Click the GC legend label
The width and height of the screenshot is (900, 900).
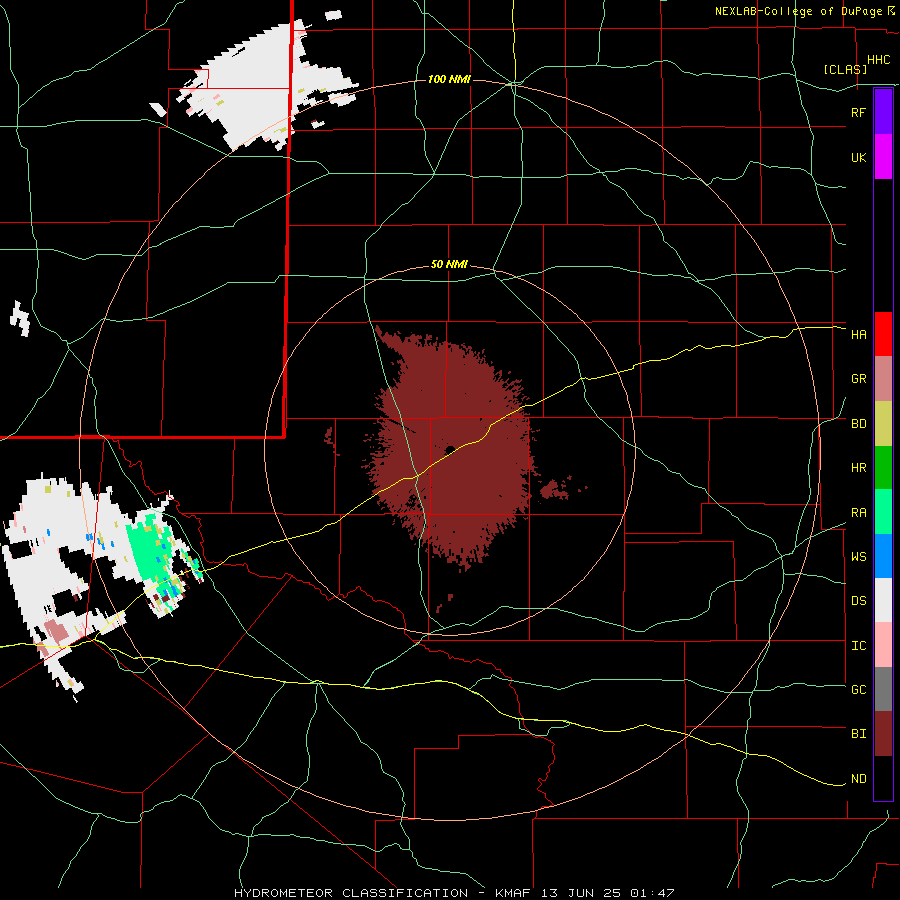point(858,690)
